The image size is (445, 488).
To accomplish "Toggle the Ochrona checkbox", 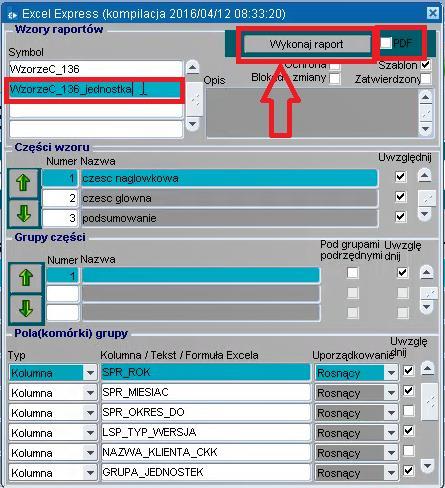I will pyautogui.click(x=335, y=65).
